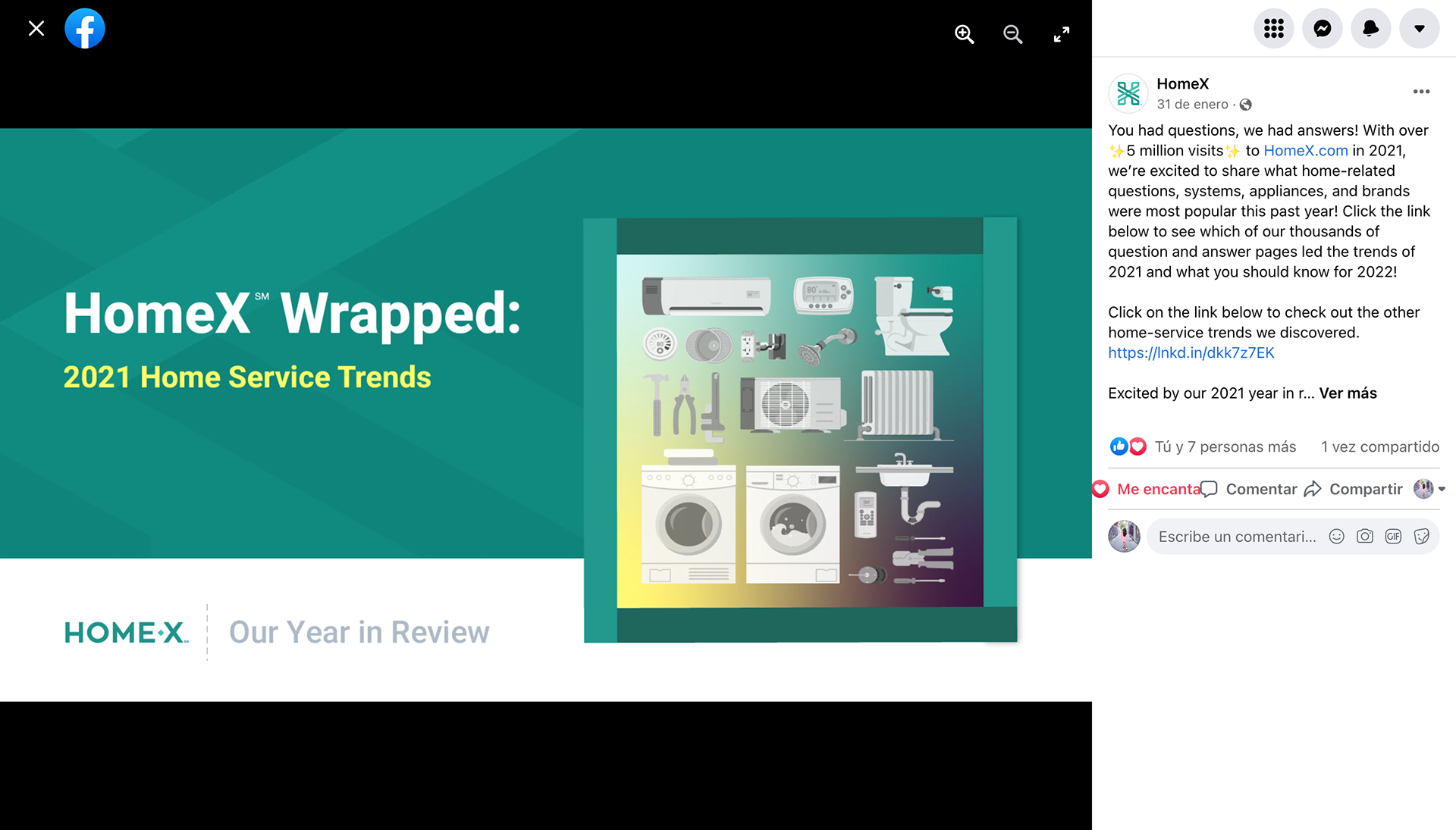
Task: Close the photo viewer with the X
Action: point(36,29)
